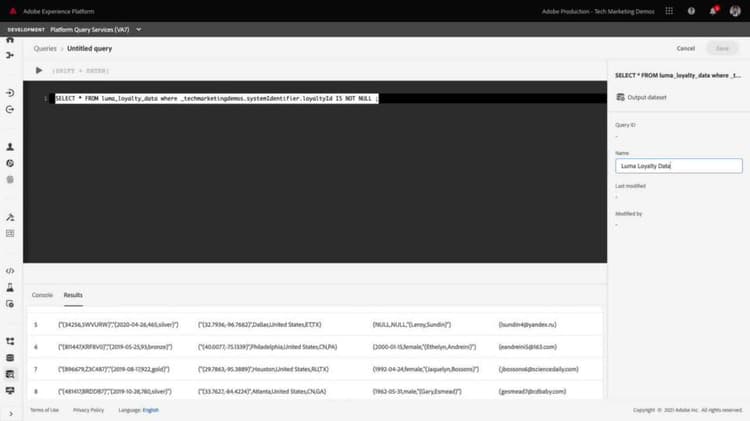Viewport: 750px width, 421px height.
Task: Open Models flask icon in sidebar
Action: point(10,287)
